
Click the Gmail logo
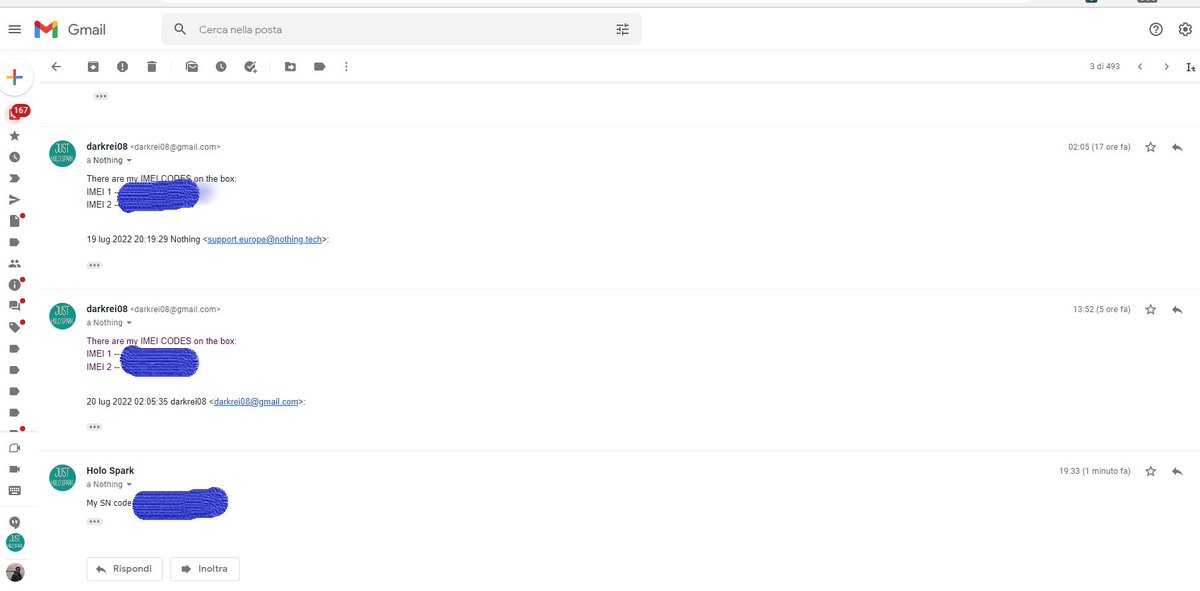70,30
